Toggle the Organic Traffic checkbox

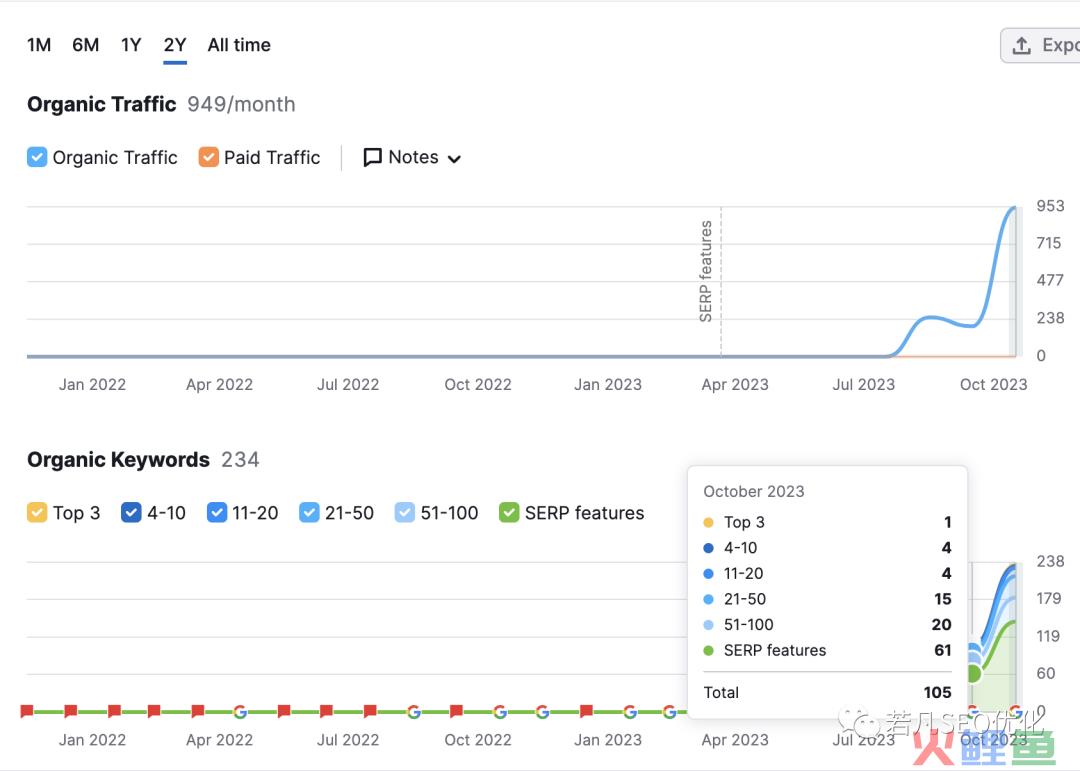[37, 157]
